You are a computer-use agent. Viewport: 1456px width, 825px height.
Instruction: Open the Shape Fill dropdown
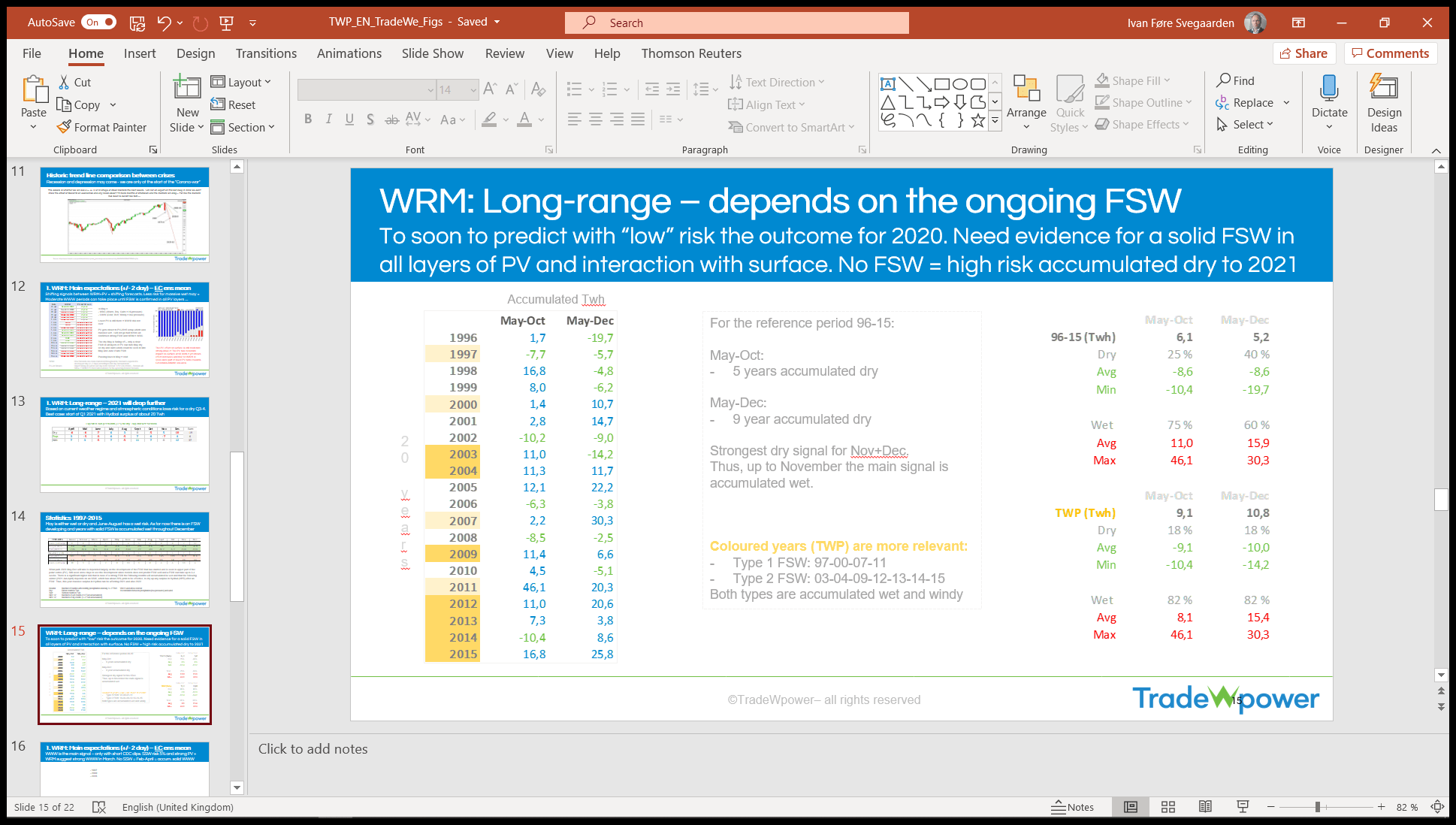(1167, 80)
